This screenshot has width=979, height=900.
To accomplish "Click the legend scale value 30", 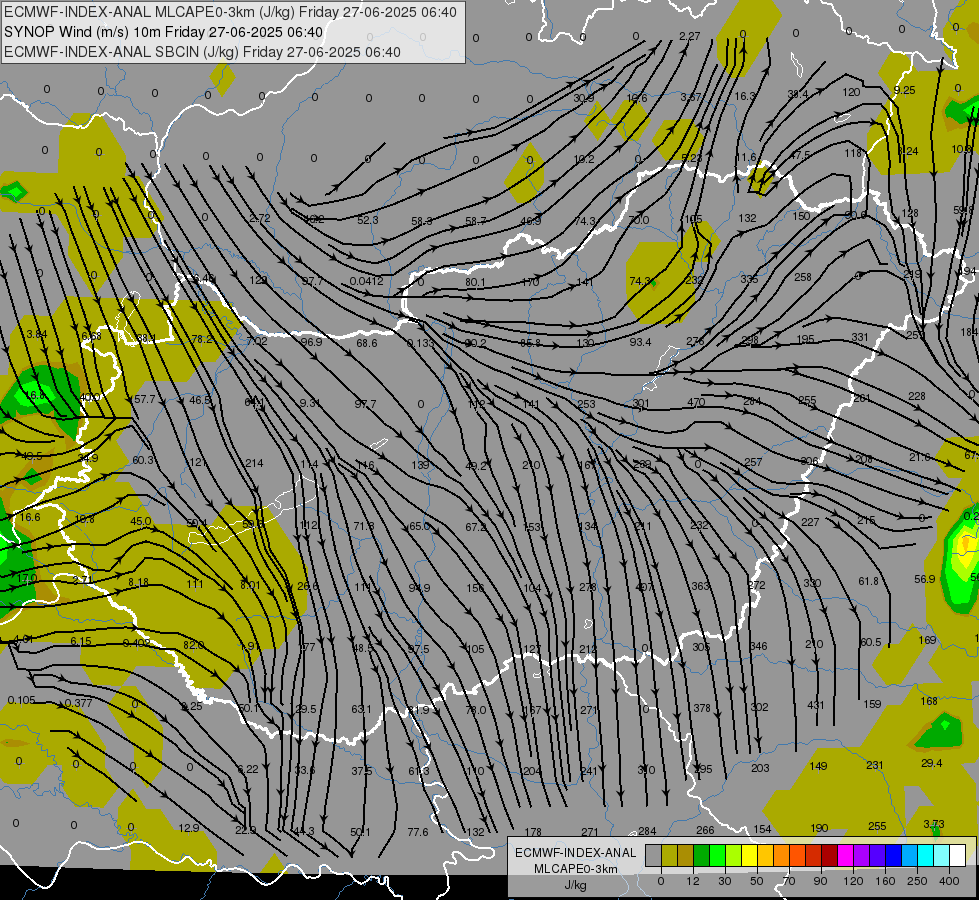I will click(724, 881).
